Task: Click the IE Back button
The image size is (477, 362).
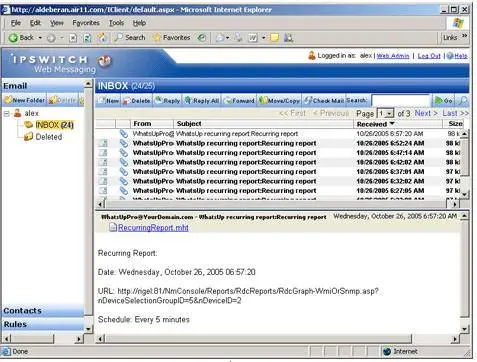Action: click(21, 38)
